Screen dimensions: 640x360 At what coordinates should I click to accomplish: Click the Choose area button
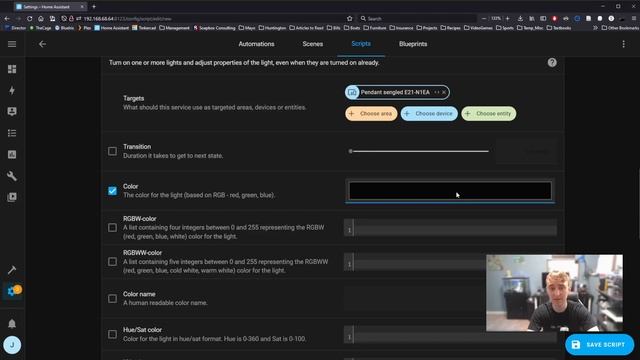point(371,113)
